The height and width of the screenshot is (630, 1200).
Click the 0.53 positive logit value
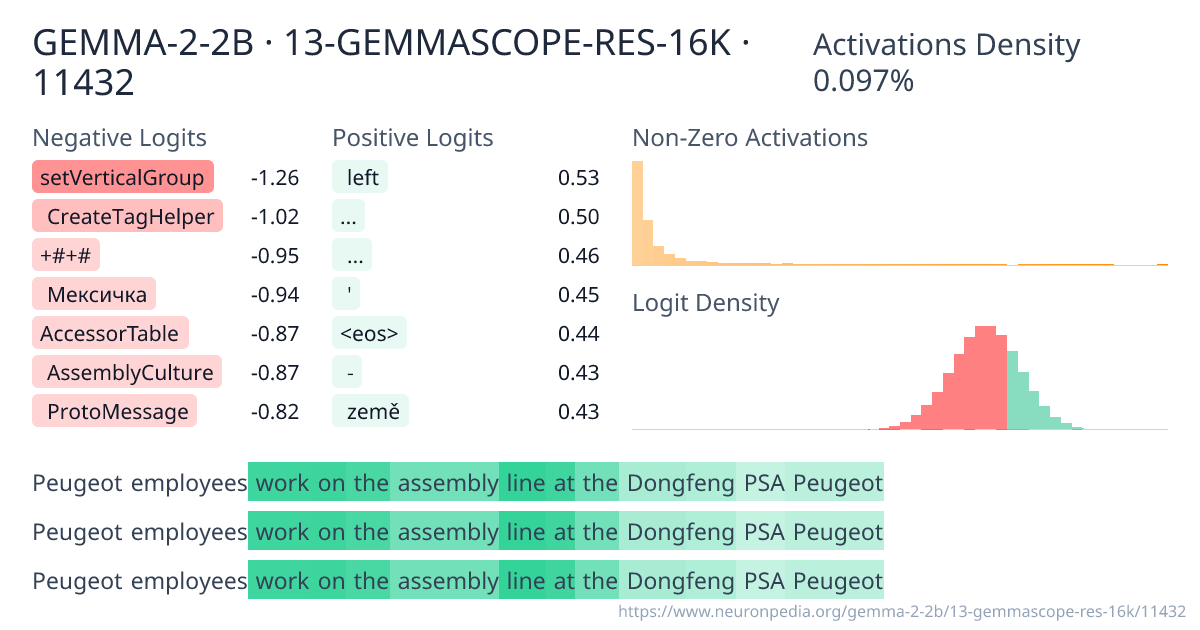579,179
